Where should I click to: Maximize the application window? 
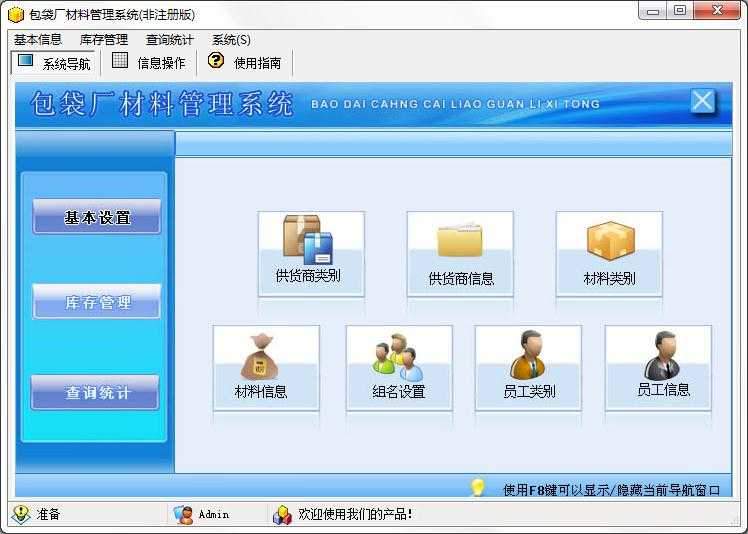[680, 10]
